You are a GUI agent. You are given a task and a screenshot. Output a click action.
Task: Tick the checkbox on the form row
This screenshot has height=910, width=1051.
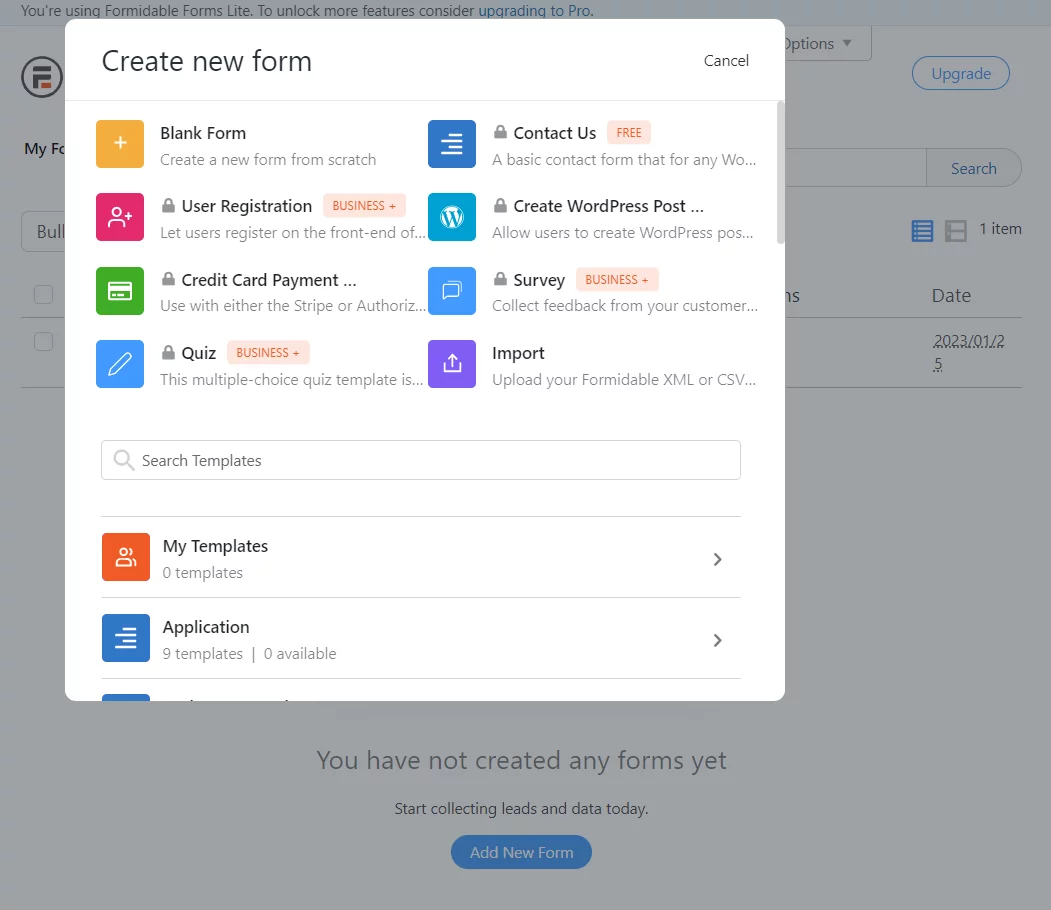44,341
